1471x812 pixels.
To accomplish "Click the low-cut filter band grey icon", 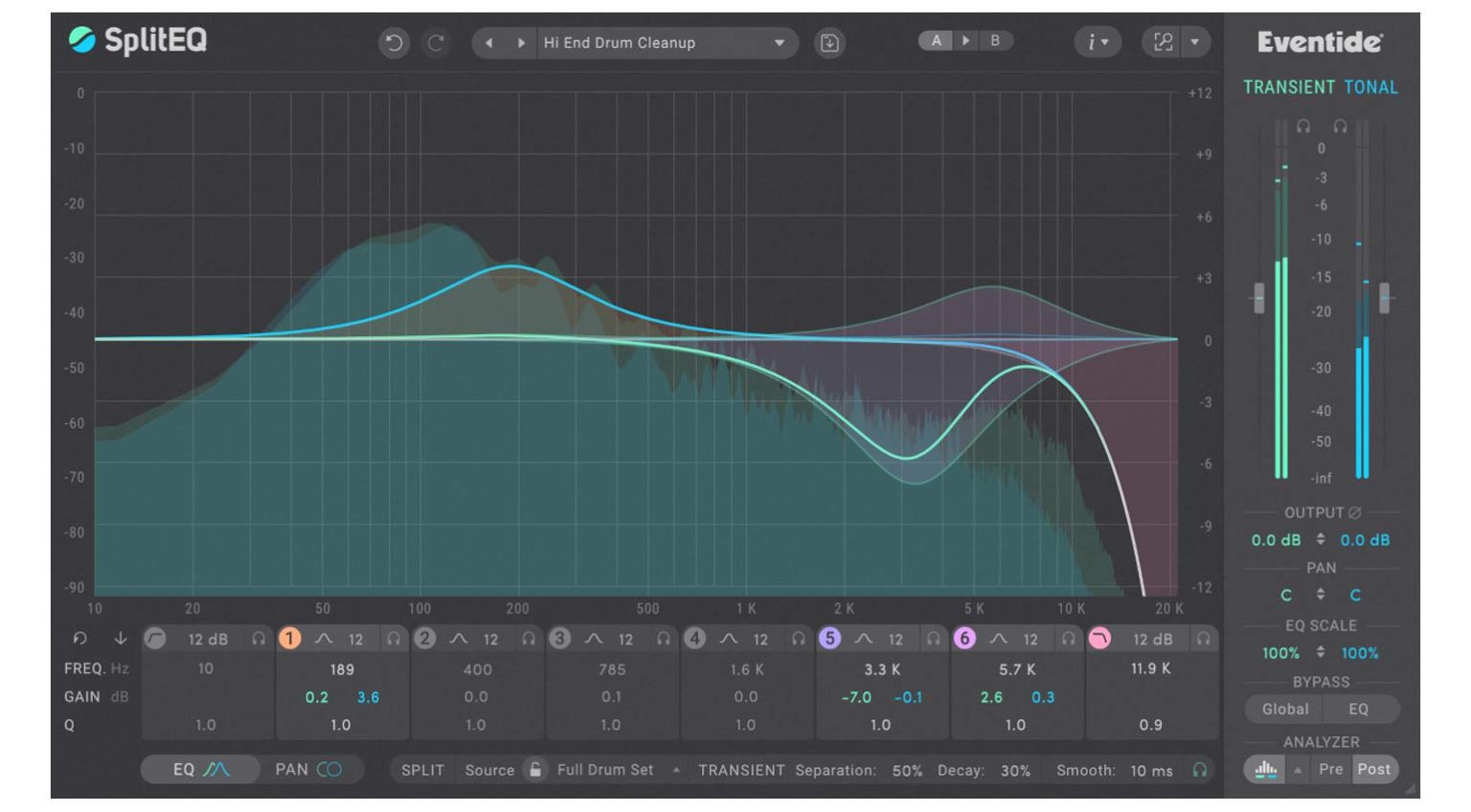I will coord(155,639).
